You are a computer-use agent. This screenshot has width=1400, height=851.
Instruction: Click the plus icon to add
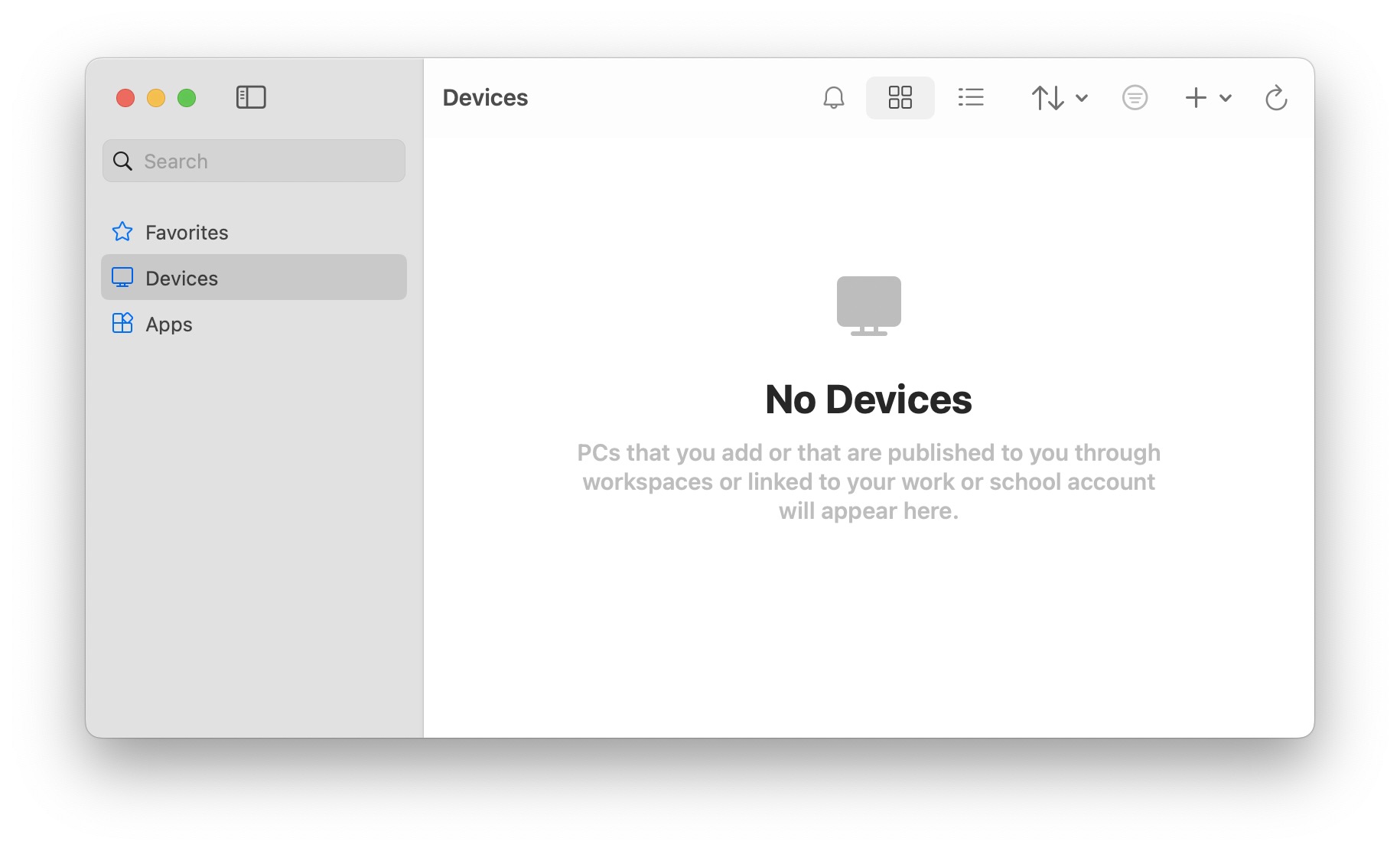1195,98
